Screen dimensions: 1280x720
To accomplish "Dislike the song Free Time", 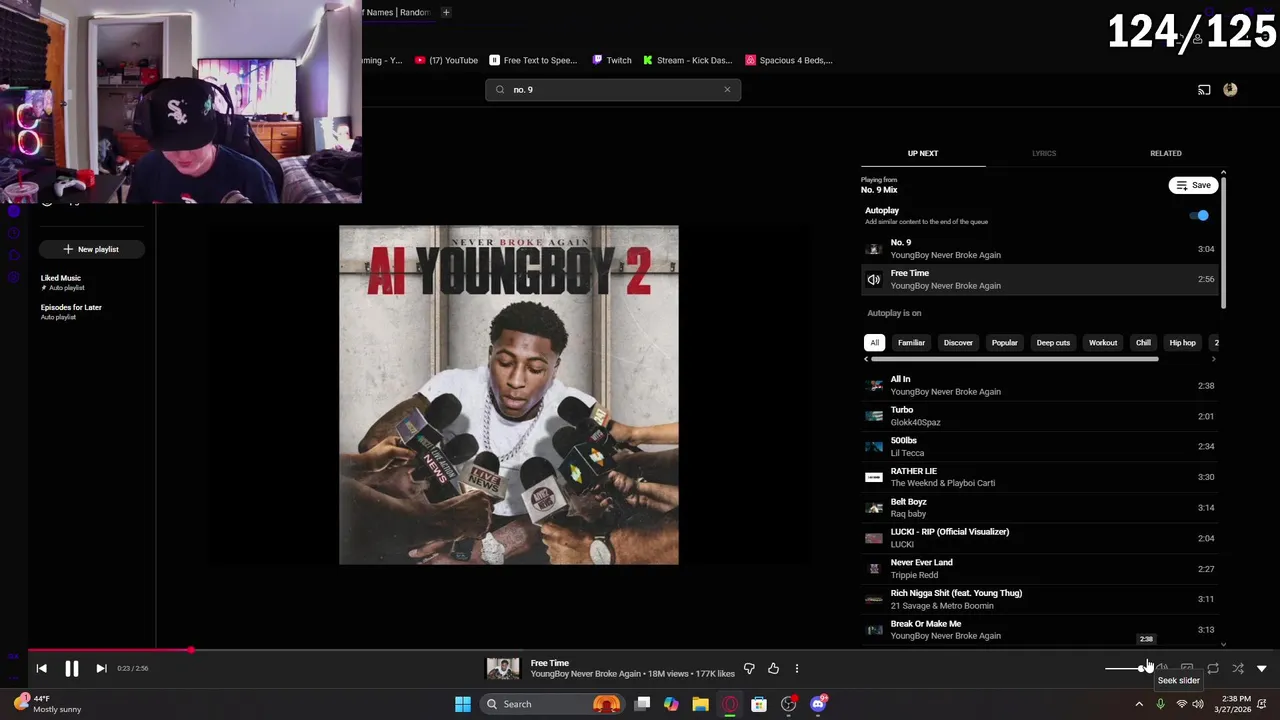I will pos(749,669).
